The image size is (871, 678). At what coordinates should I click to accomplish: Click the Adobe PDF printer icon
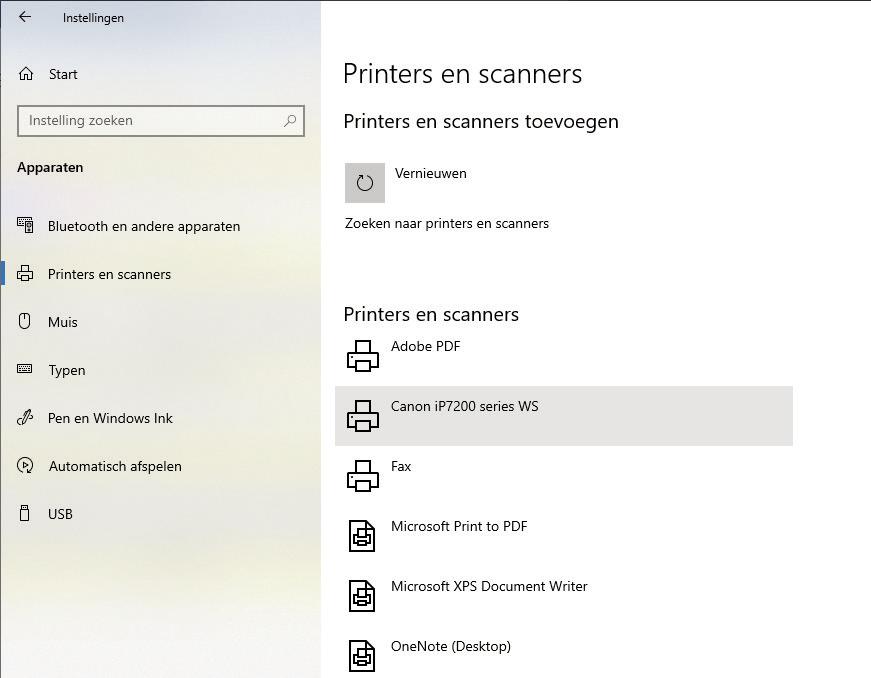[362, 356]
